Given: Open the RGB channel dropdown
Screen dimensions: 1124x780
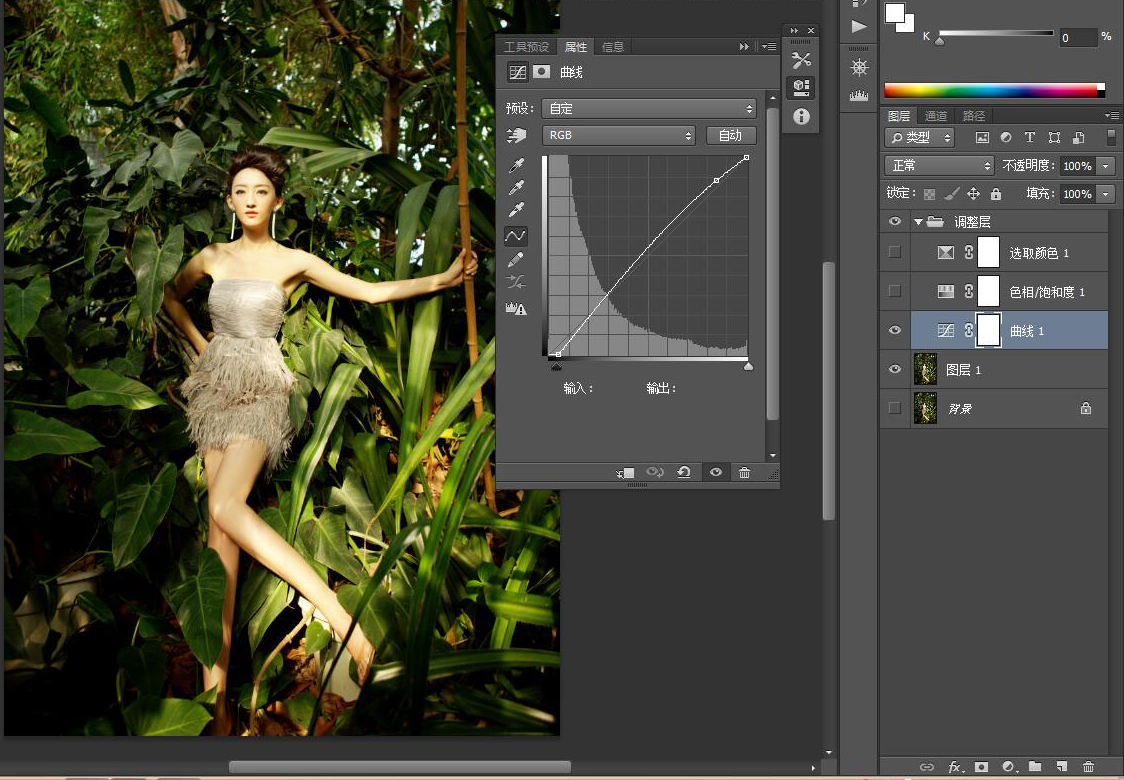Looking at the screenshot, I should click(619, 135).
